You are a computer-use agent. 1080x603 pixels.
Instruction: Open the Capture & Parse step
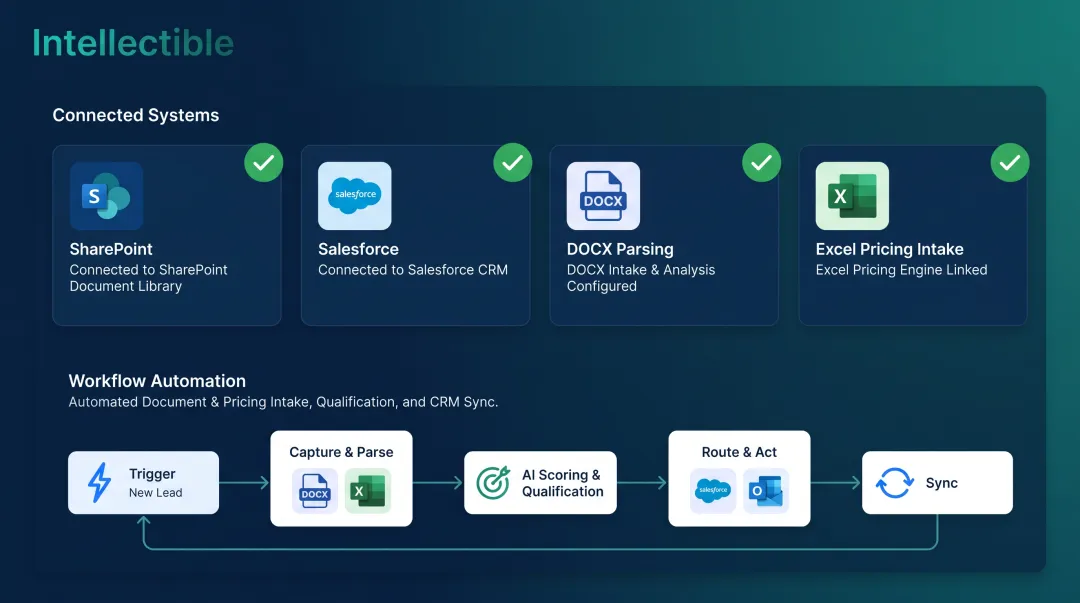pos(342,478)
